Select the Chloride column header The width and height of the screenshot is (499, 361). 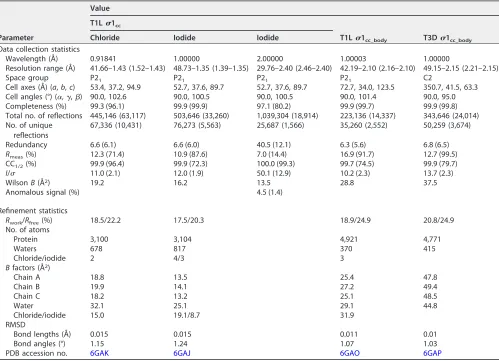105,38
